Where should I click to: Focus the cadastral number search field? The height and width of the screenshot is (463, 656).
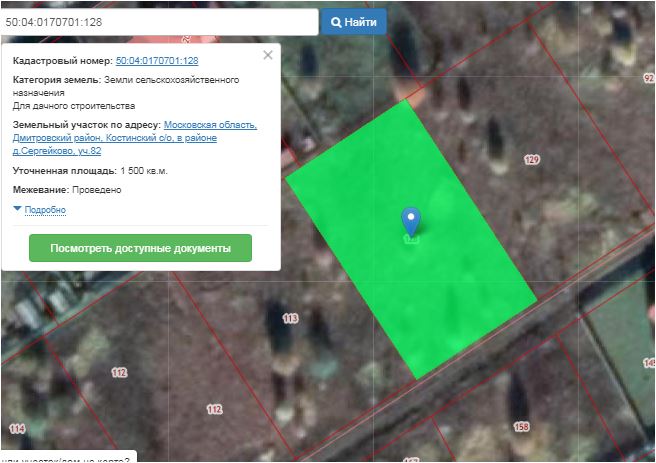click(x=160, y=21)
